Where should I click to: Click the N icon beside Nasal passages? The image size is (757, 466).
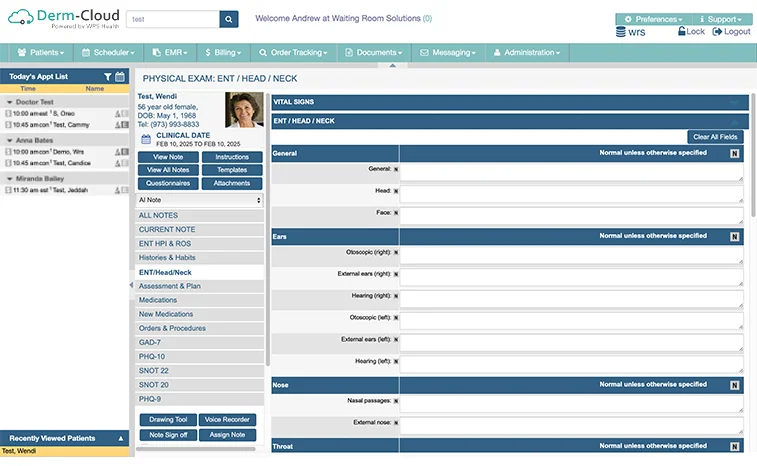pyautogui.click(x=396, y=401)
